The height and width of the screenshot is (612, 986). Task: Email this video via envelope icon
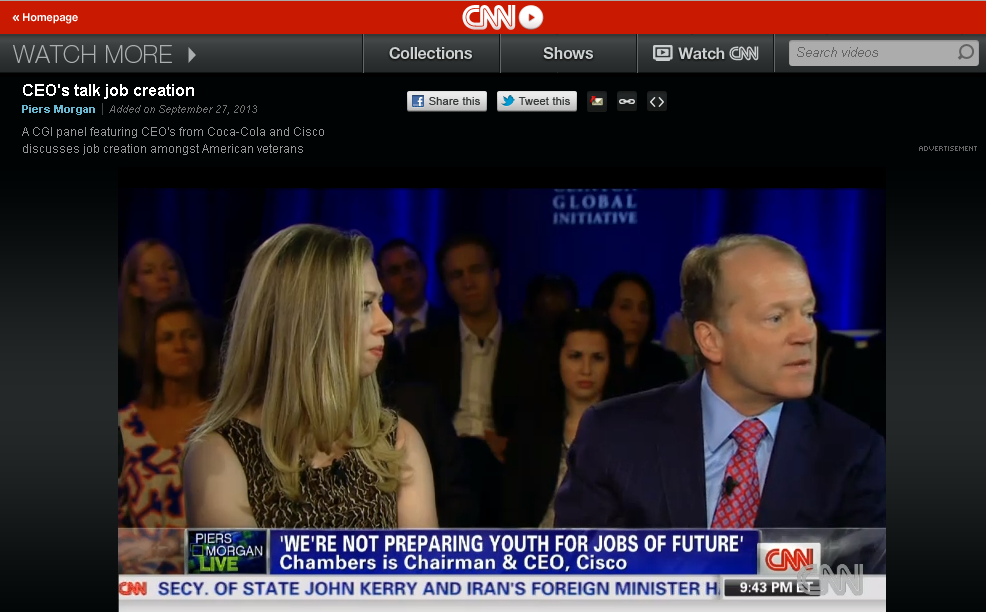(x=597, y=101)
